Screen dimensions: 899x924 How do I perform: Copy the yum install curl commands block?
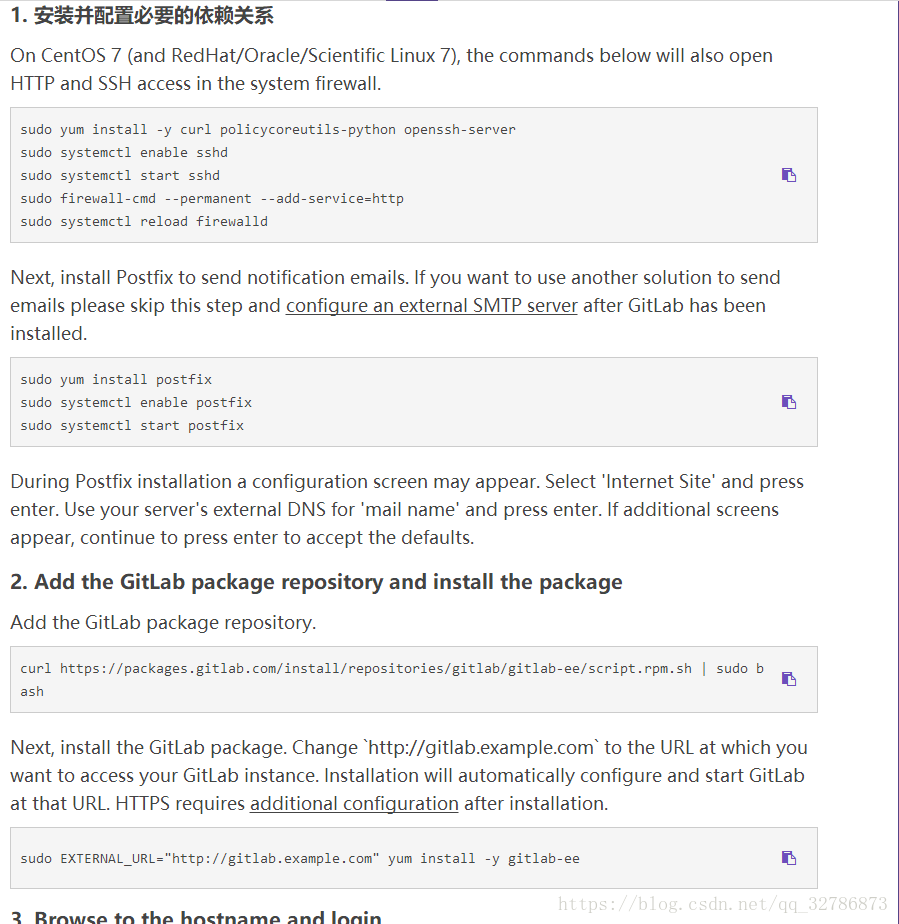[x=788, y=175]
